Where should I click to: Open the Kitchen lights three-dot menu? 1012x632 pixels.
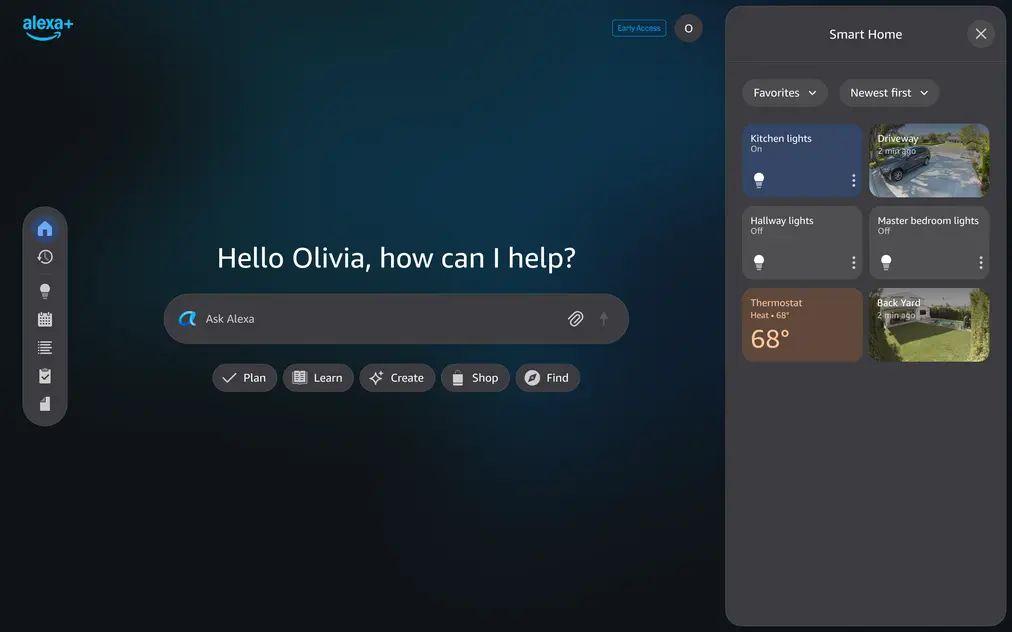click(x=853, y=180)
